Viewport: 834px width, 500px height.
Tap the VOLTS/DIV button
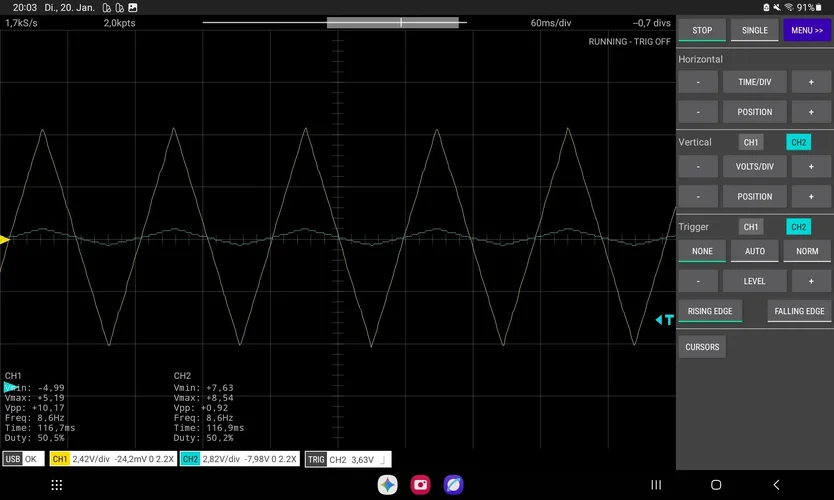[754, 166]
